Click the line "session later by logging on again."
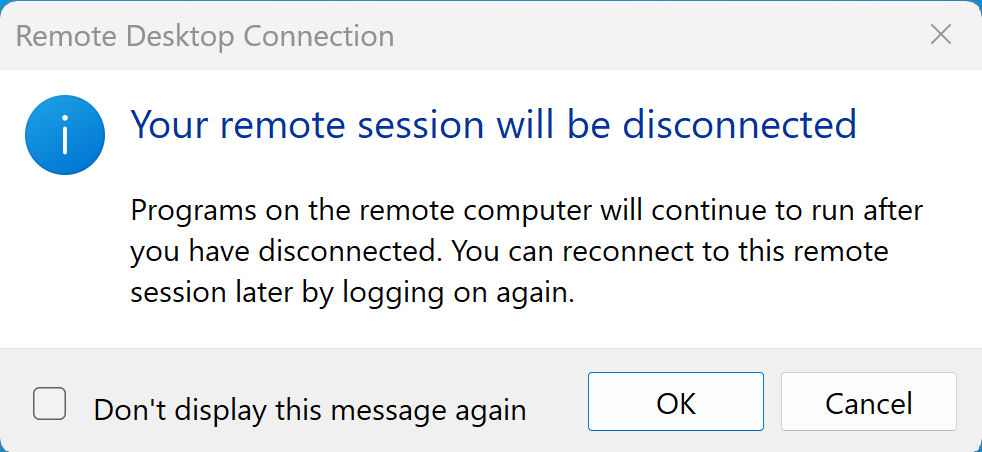Image resolution: width=982 pixels, height=452 pixels. (x=352, y=294)
